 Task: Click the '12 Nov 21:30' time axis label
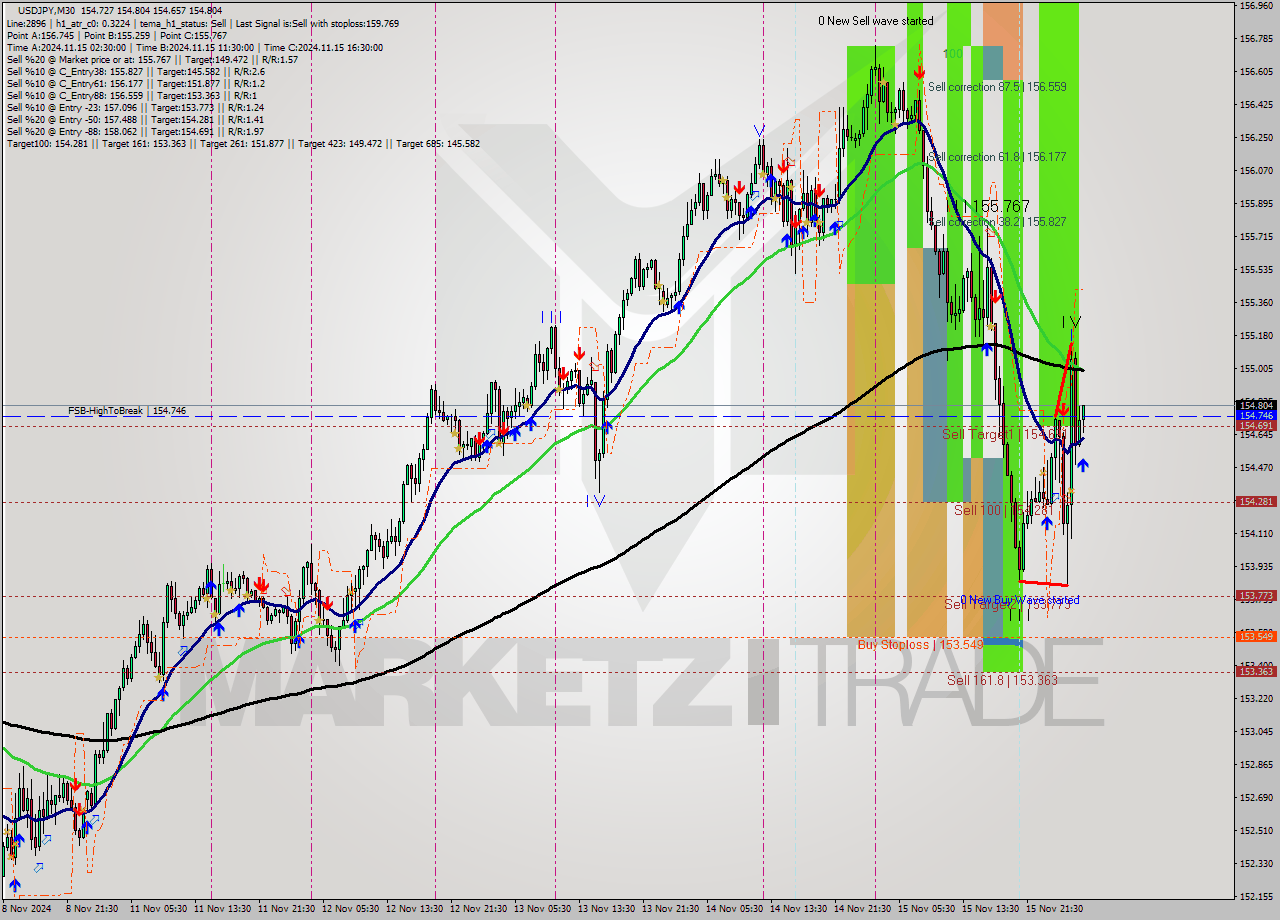pos(476,909)
